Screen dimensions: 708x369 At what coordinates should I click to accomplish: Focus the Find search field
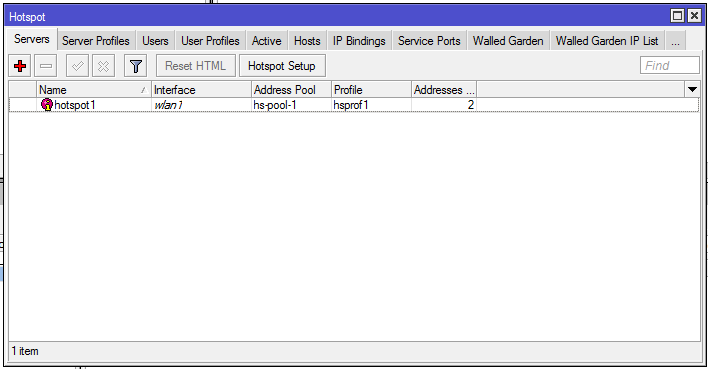point(670,65)
